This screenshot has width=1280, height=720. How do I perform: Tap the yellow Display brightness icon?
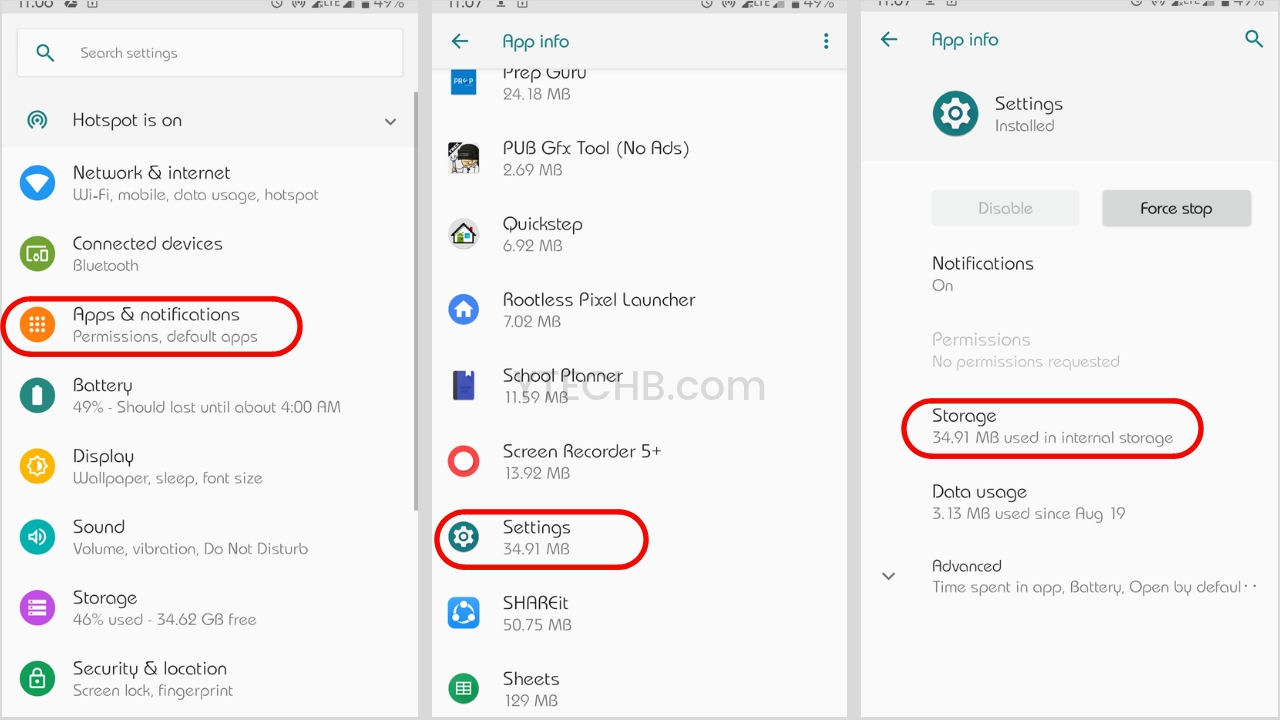[x=38, y=466]
